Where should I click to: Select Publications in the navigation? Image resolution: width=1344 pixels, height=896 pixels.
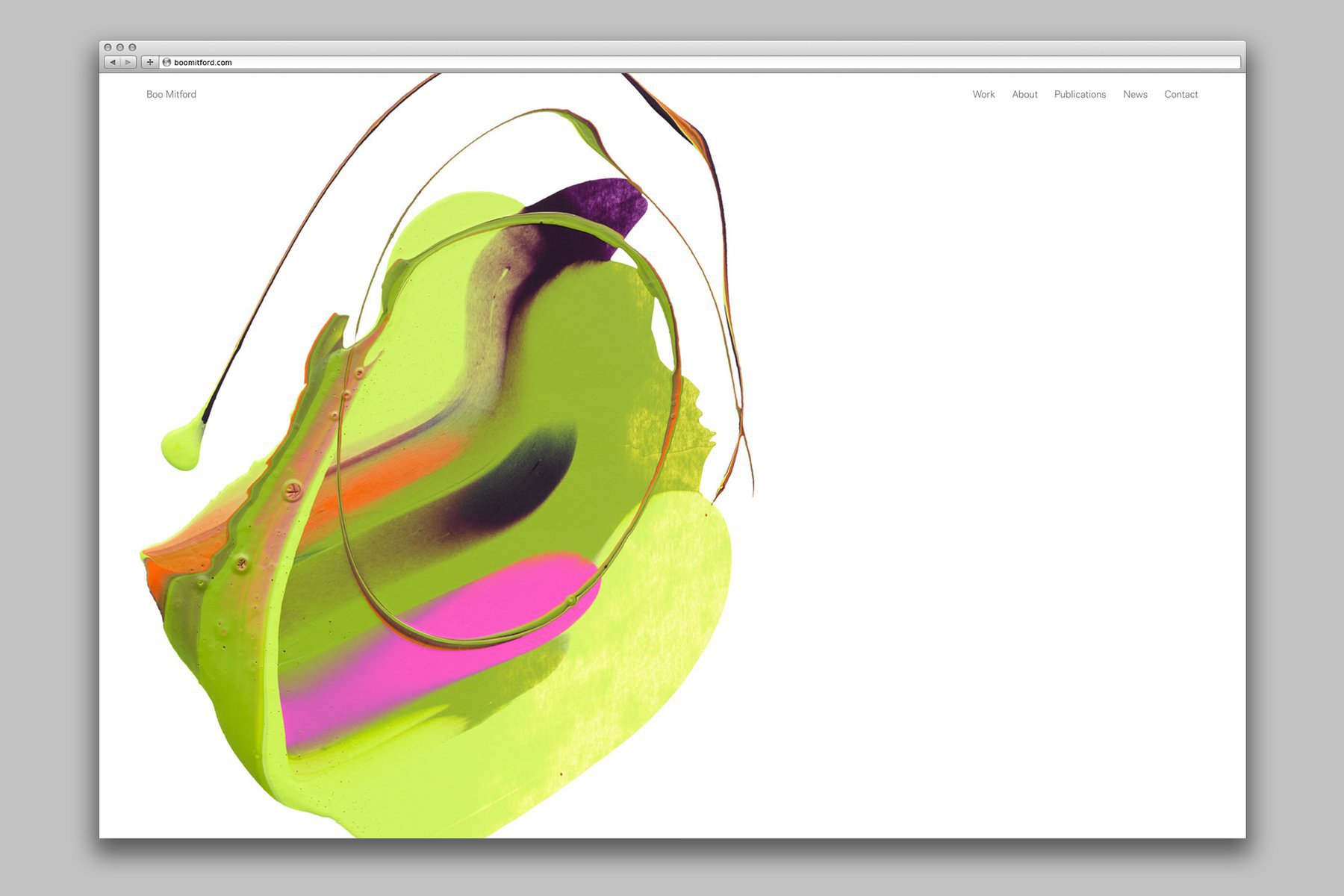point(1080,95)
